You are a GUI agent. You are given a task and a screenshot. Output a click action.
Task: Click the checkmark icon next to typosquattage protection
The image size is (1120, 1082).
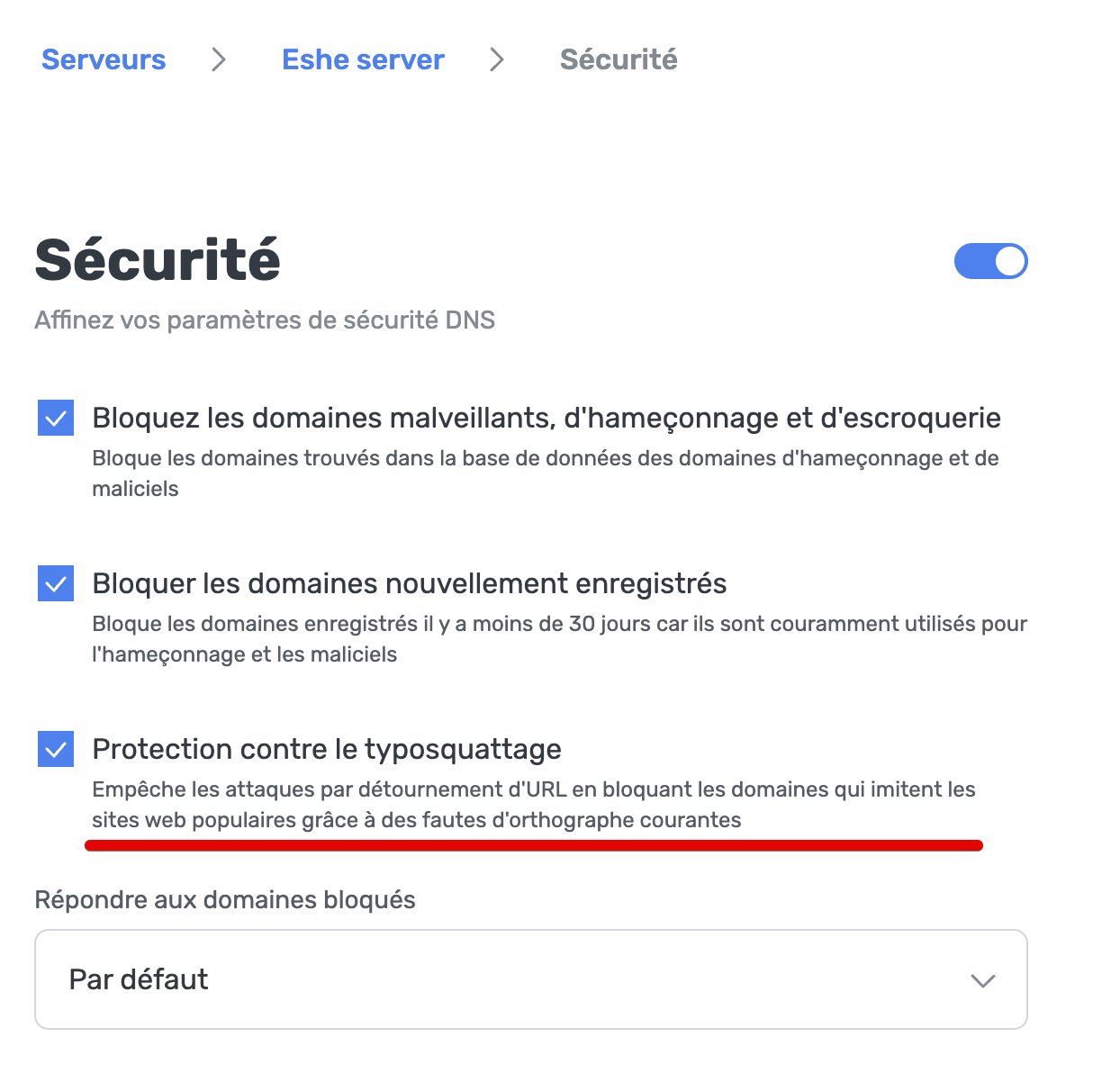click(56, 749)
